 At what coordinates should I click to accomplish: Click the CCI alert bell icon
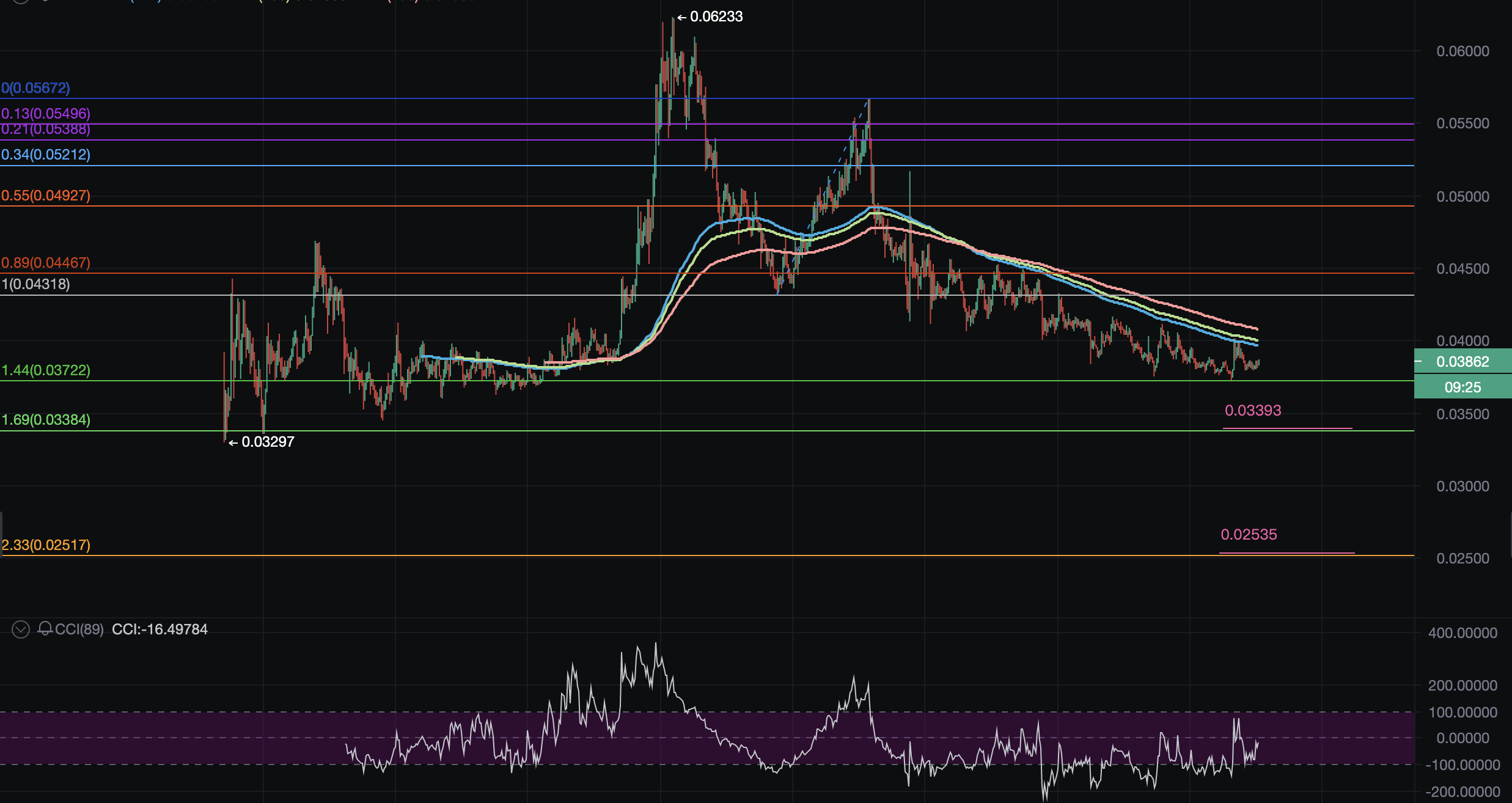click(x=45, y=629)
